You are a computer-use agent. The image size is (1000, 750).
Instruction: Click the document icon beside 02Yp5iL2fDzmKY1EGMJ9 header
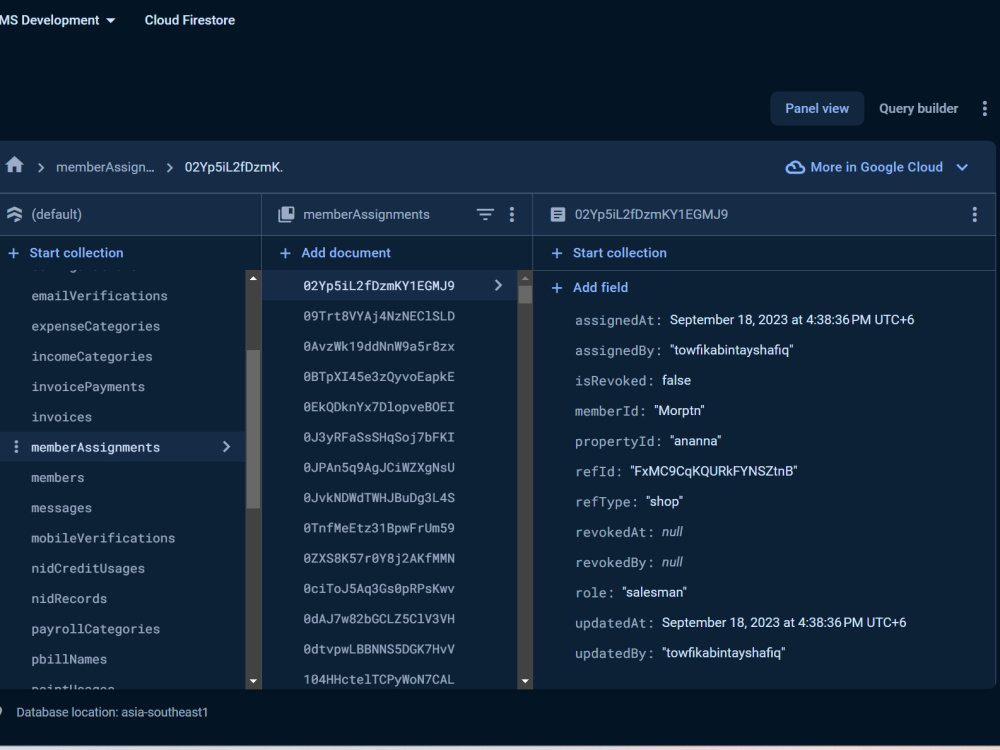click(x=557, y=214)
